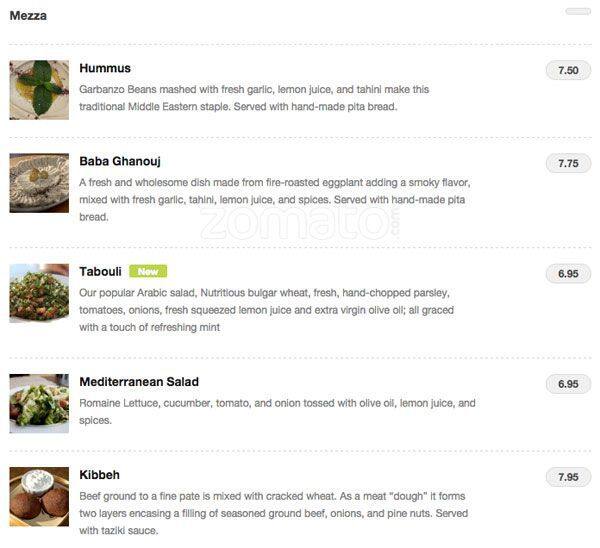Click the Mezza section heading
Screen dimensions: 600x548
point(28,16)
